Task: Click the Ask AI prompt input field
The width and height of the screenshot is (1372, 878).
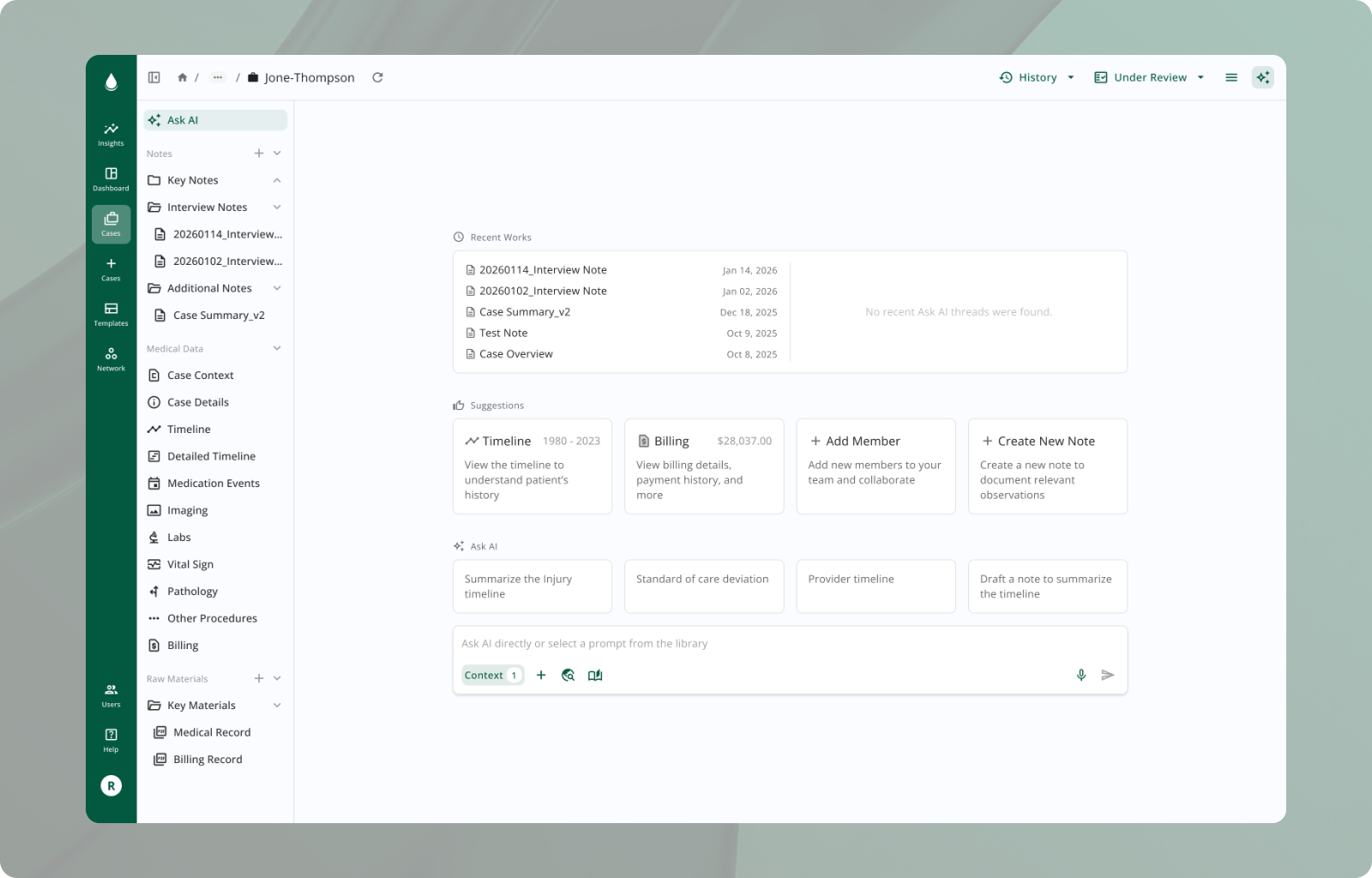Action: coord(789,644)
